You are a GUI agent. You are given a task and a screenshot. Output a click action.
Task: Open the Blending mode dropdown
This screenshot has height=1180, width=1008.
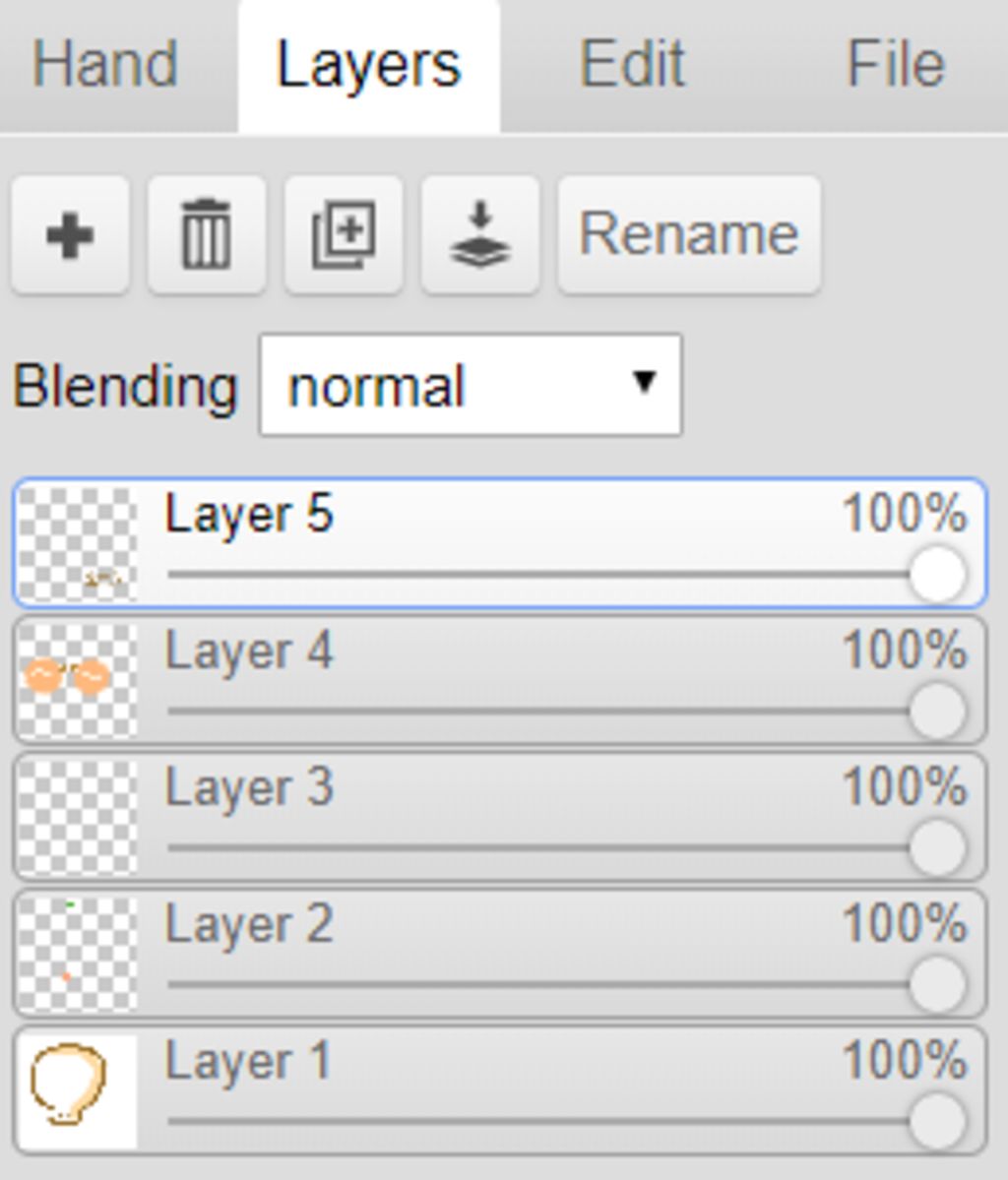(471, 386)
